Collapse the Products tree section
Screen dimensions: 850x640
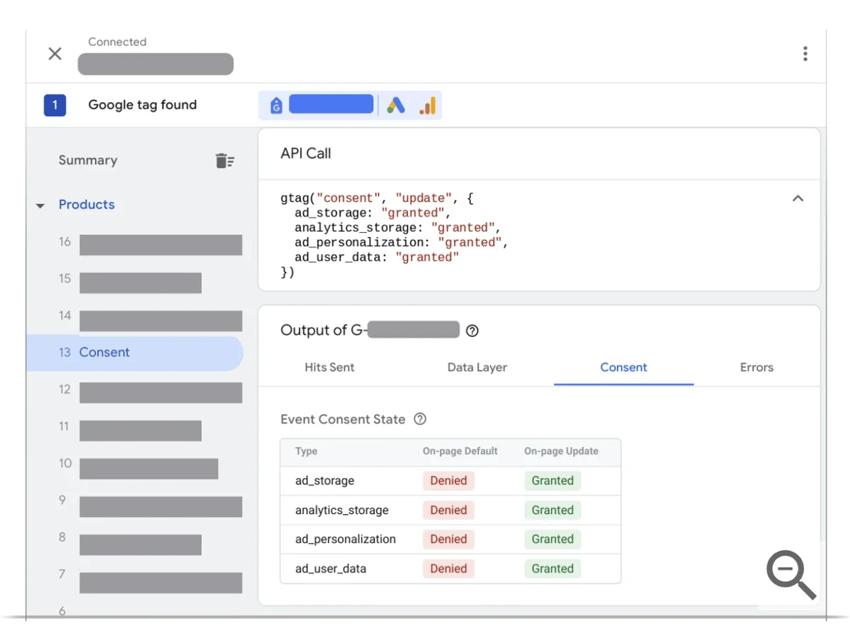[40, 205]
